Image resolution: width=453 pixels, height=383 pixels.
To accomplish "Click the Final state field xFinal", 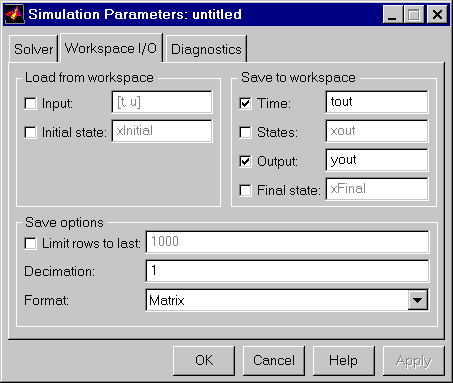I will 377,189.
